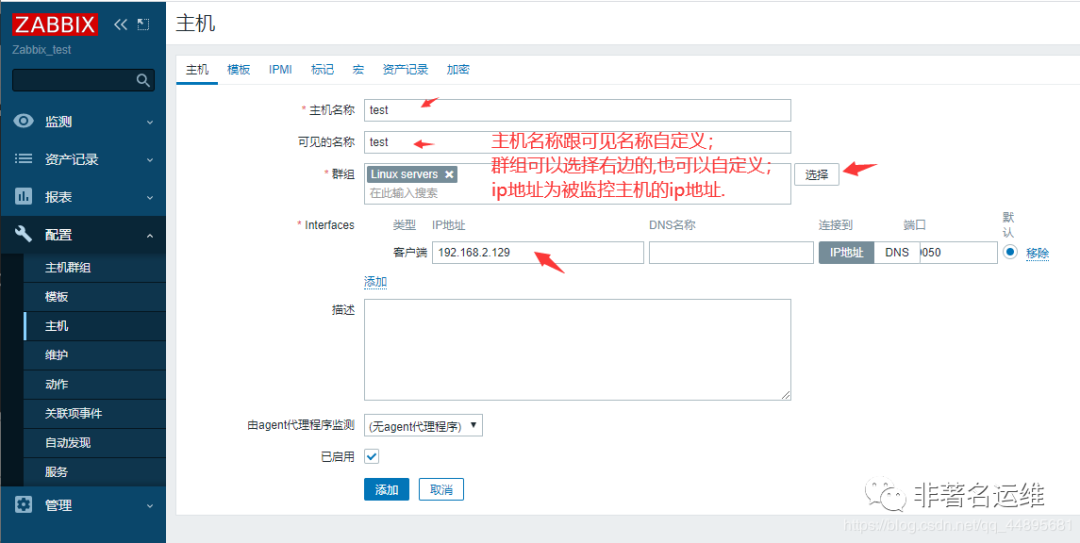Viewport: 1080px width, 543px height.
Task: Expand the 报表 menu chevron
Action: coord(149,197)
